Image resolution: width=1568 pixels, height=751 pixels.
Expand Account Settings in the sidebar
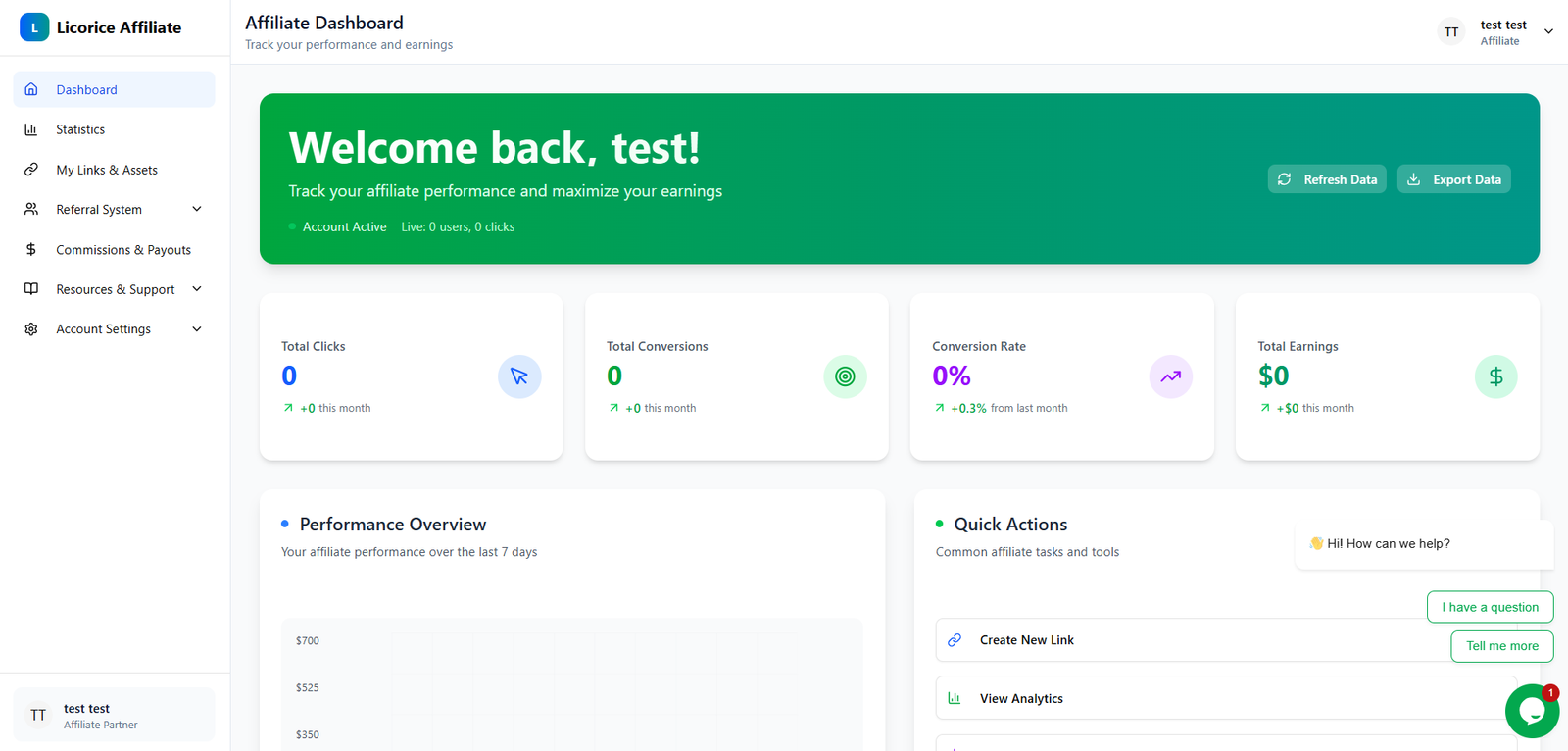196,329
